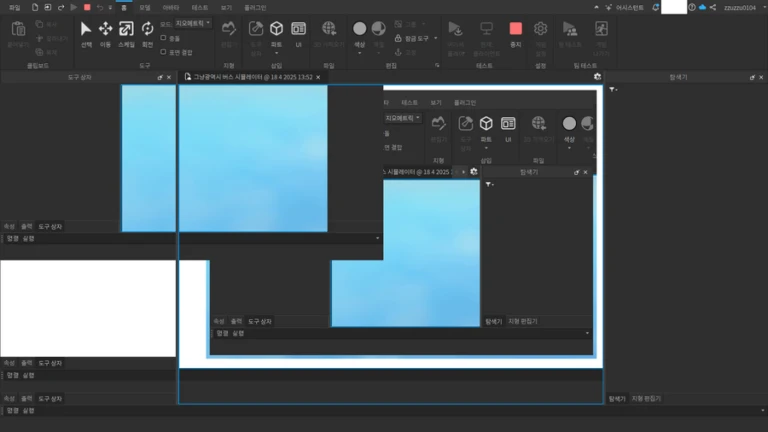Enable the 충돌 (Collisions) checkbox
Image resolution: width=768 pixels, height=432 pixels.
tap(163, 38)
